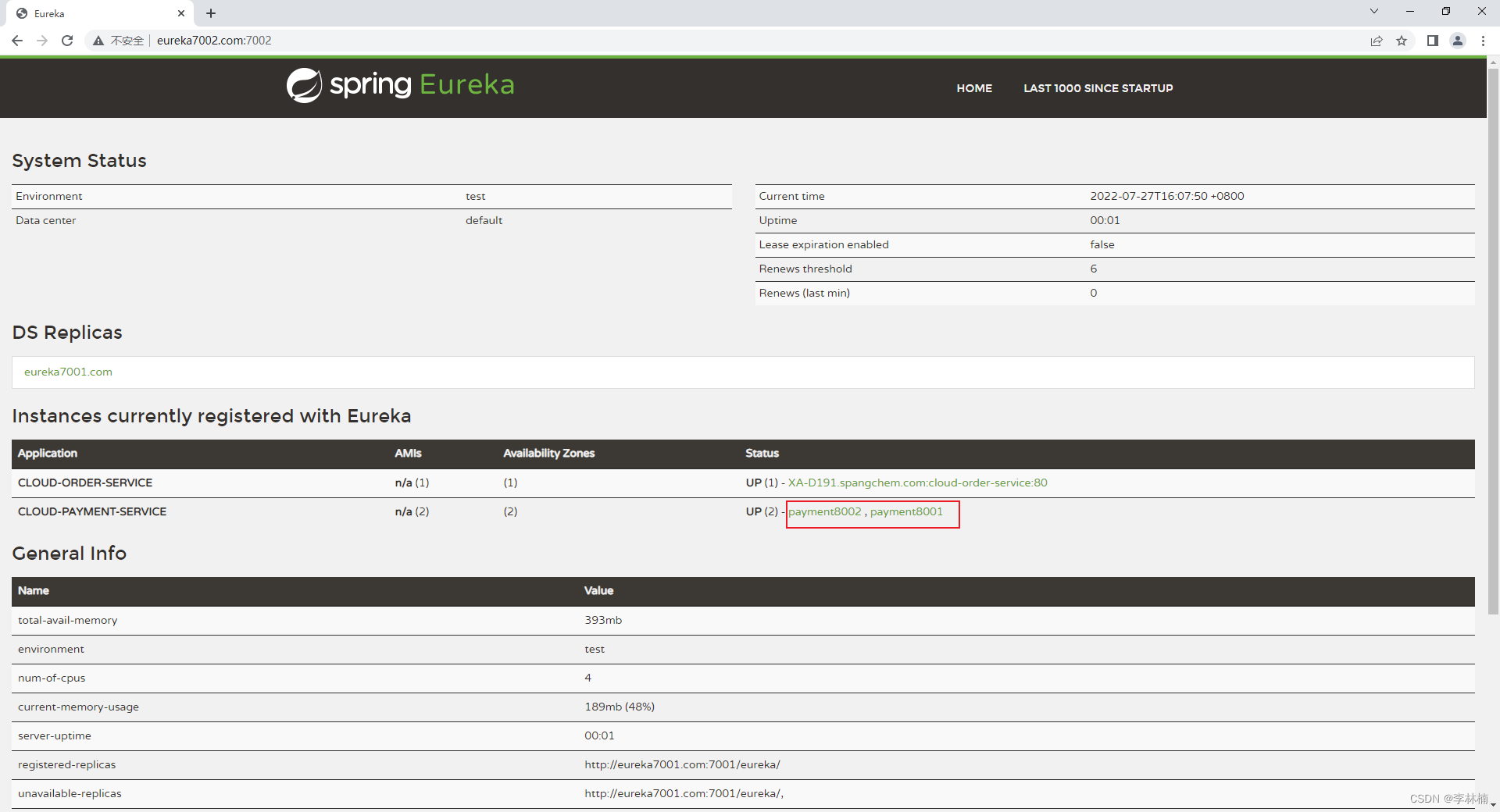Image resolution: width=1500 pixels, height=812 pixels.
Task: Open the Chrome three-dot menu
Action: tap(1483, 41)
